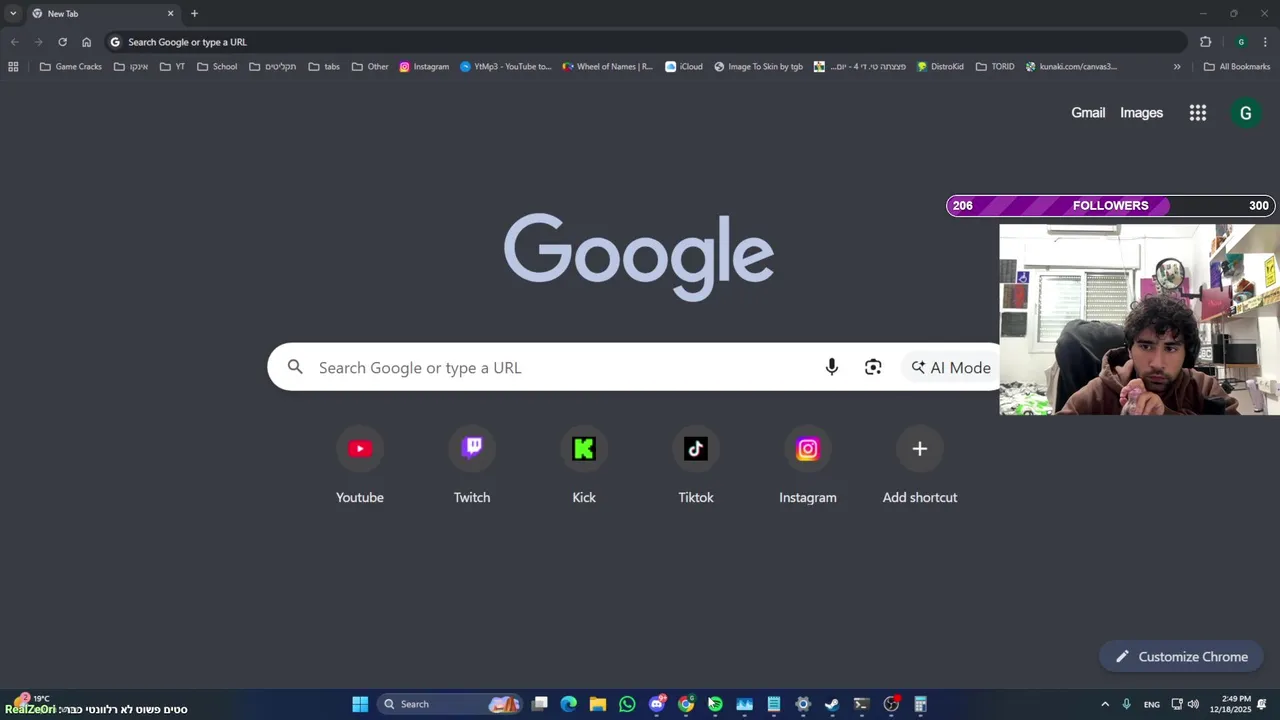
Task: Open the Windows Start menu
Action: tap(360, 704)
